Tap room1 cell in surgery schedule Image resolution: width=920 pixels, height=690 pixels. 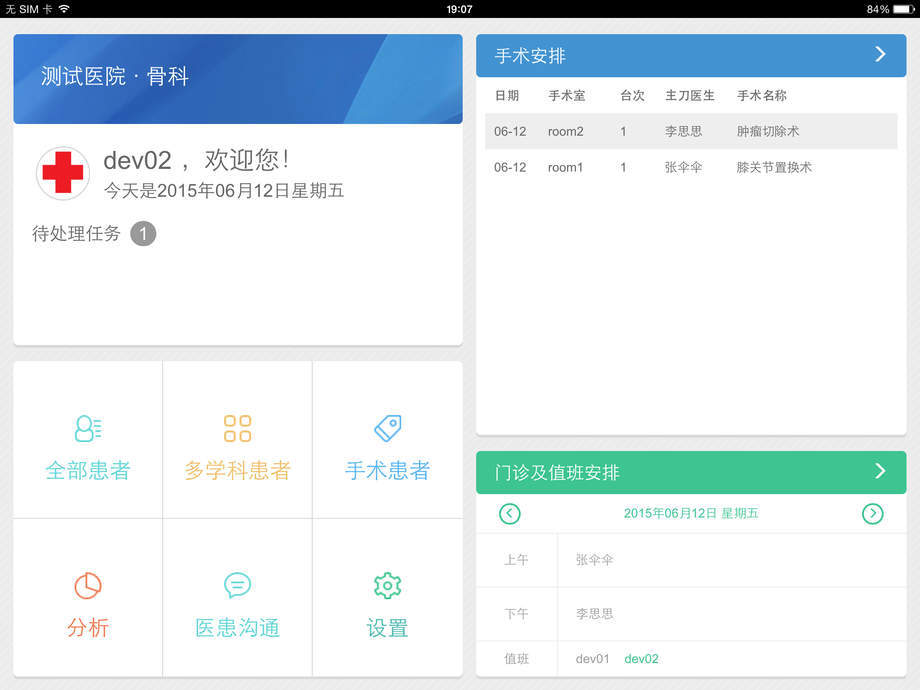566,167
